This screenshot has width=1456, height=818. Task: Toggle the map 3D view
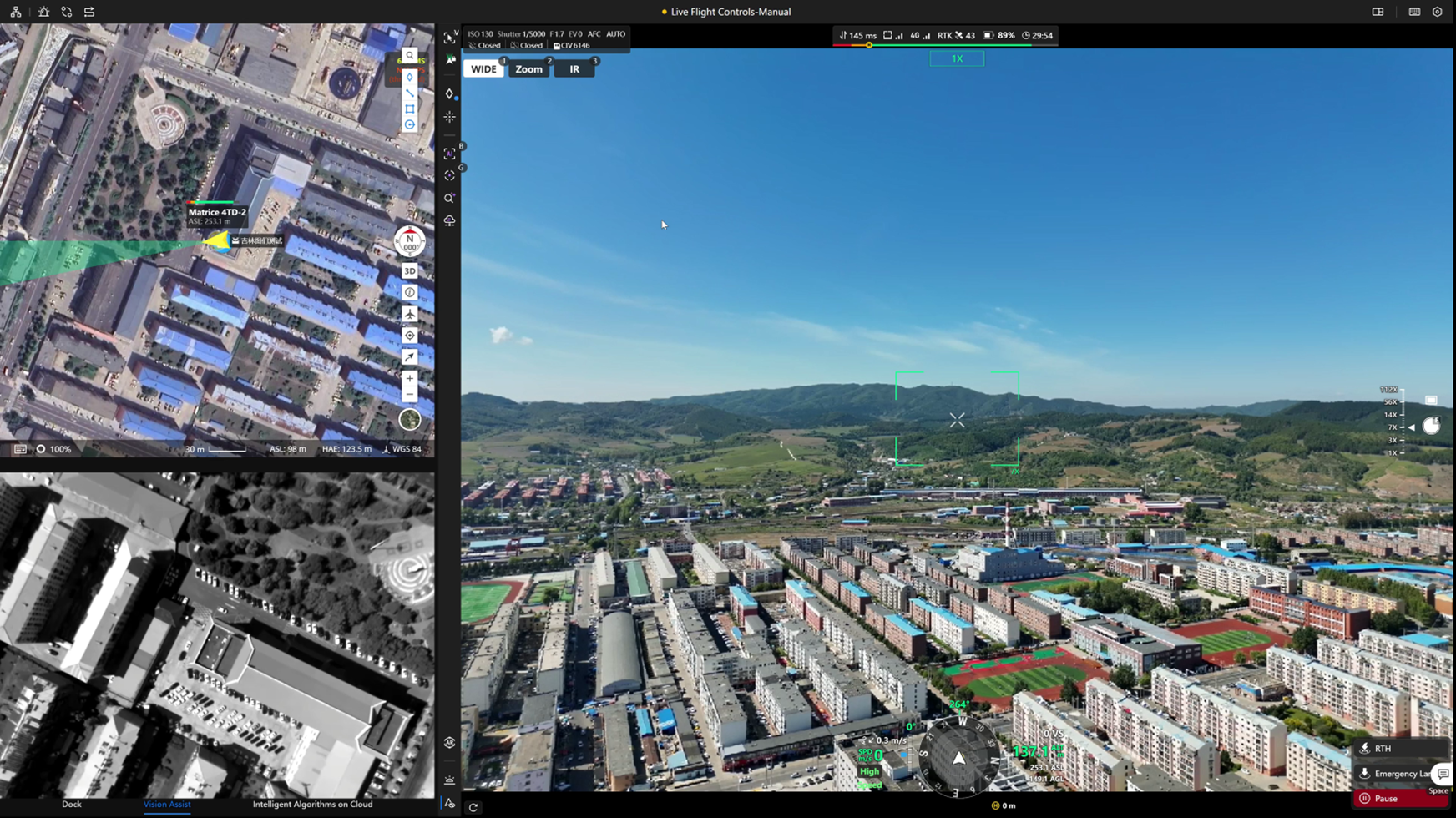point(409,271)
